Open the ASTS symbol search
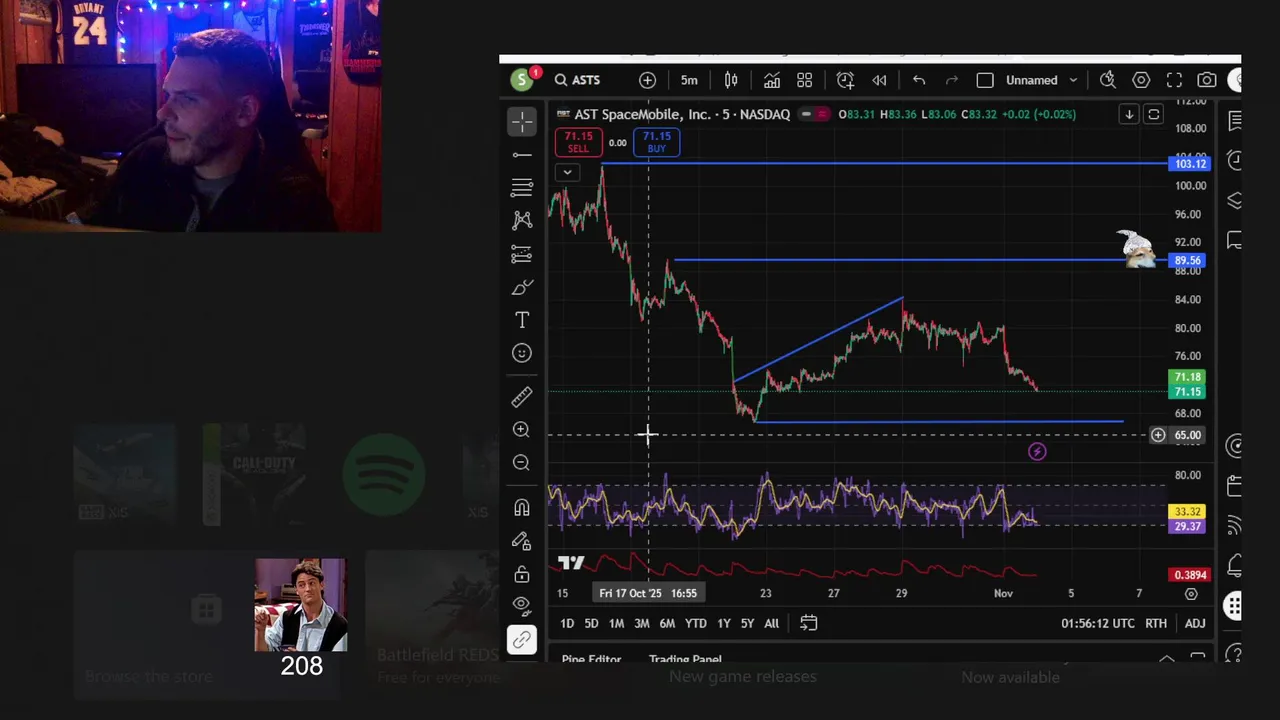1280x720 pixels. point(578,80)
